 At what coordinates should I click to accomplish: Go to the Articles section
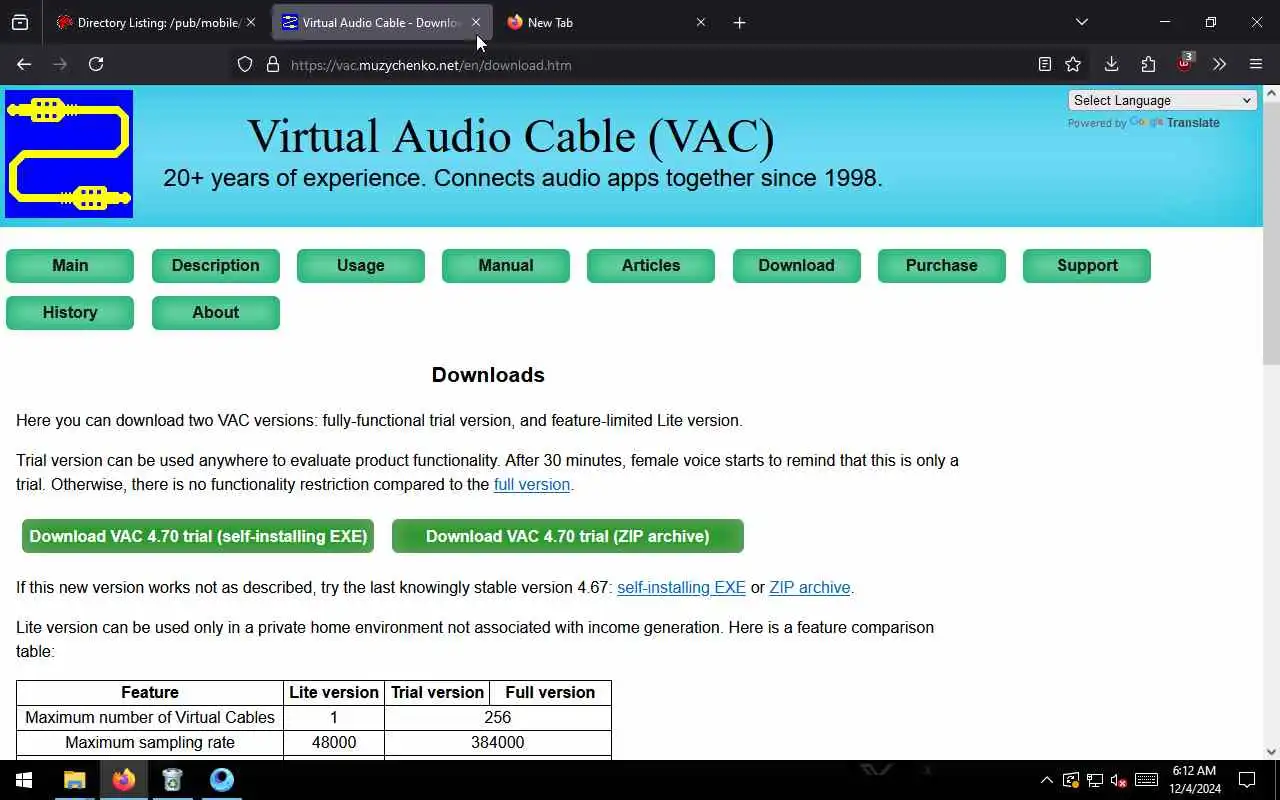[651, 266]
